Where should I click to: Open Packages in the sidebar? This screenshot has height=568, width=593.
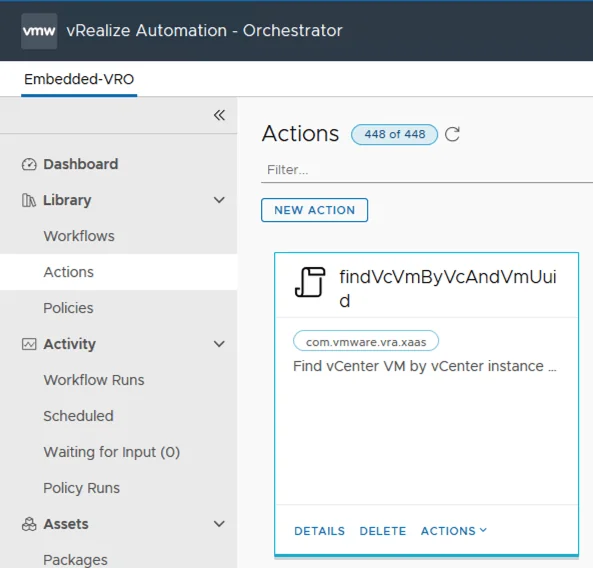tap(75, 560)
